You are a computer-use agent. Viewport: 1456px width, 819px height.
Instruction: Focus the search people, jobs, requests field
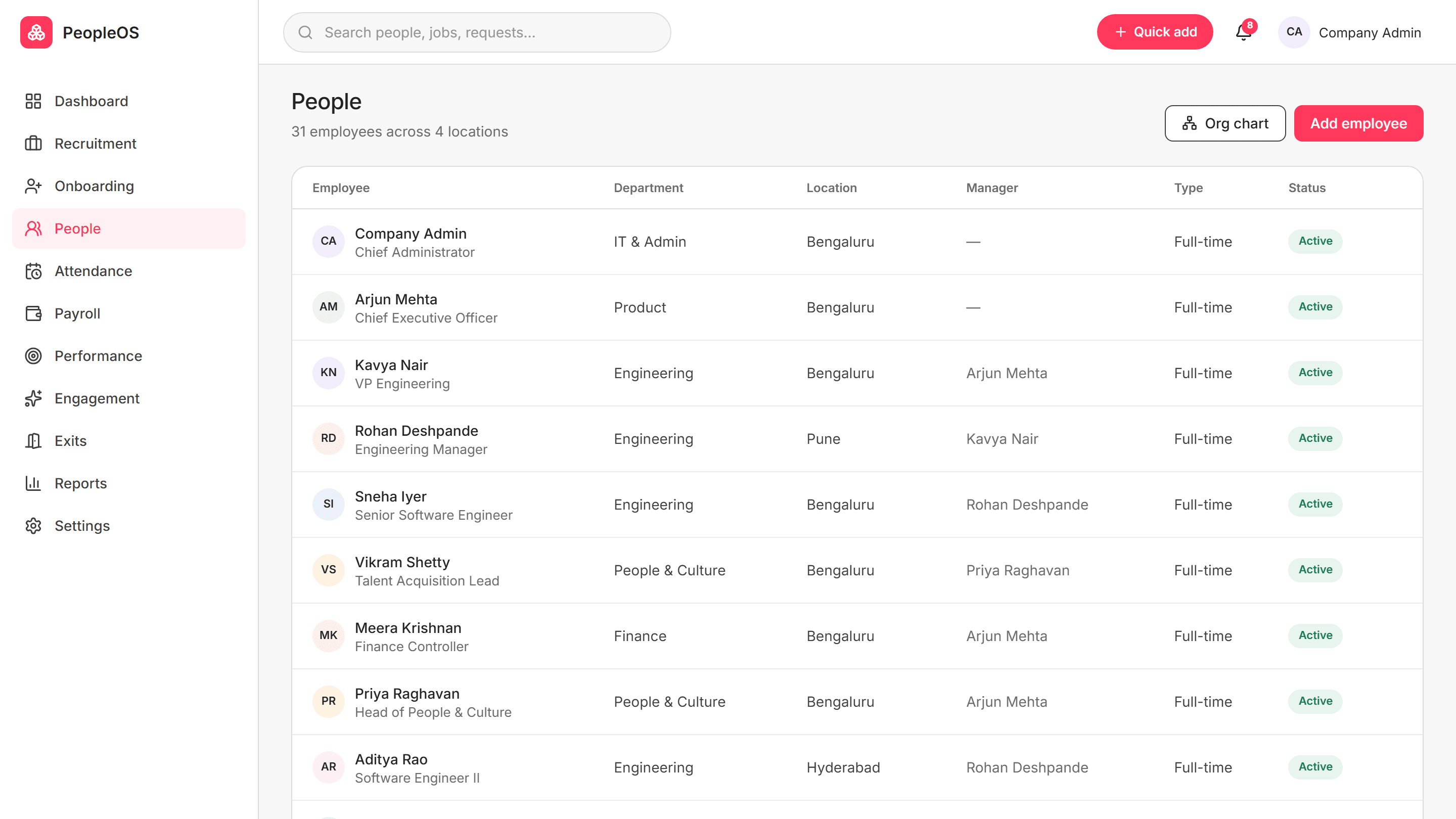pyautogui.click(x=477, y=32)
